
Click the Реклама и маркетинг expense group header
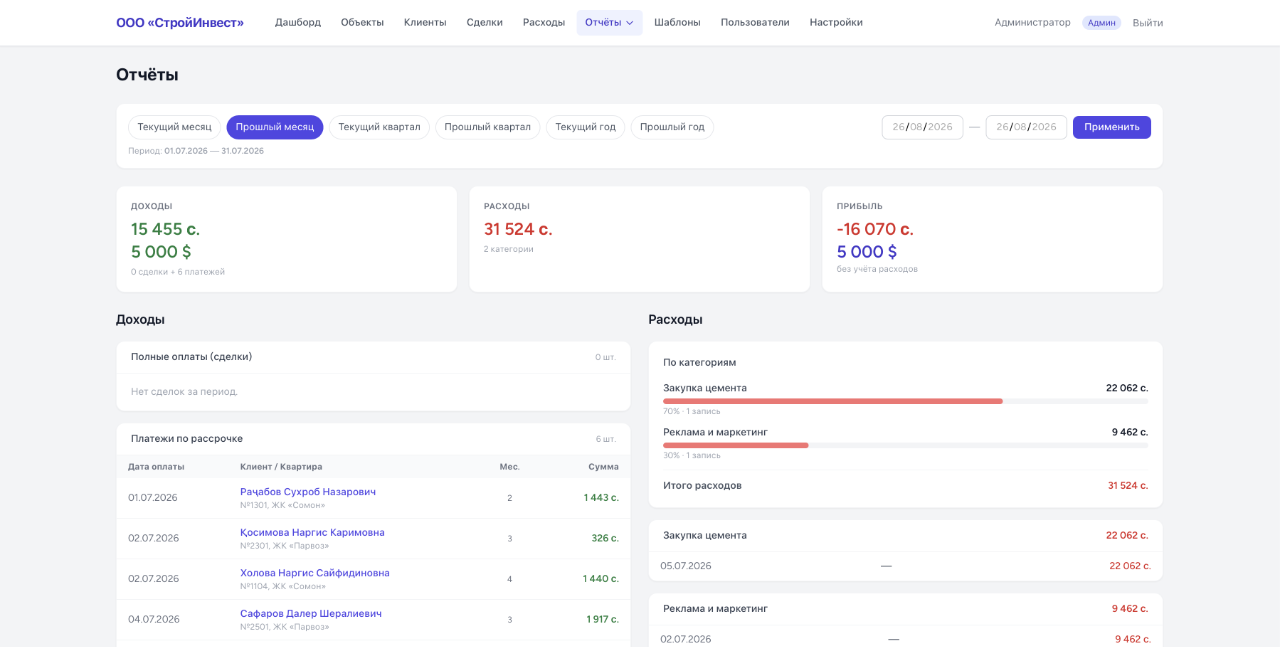tap(905, 609)
